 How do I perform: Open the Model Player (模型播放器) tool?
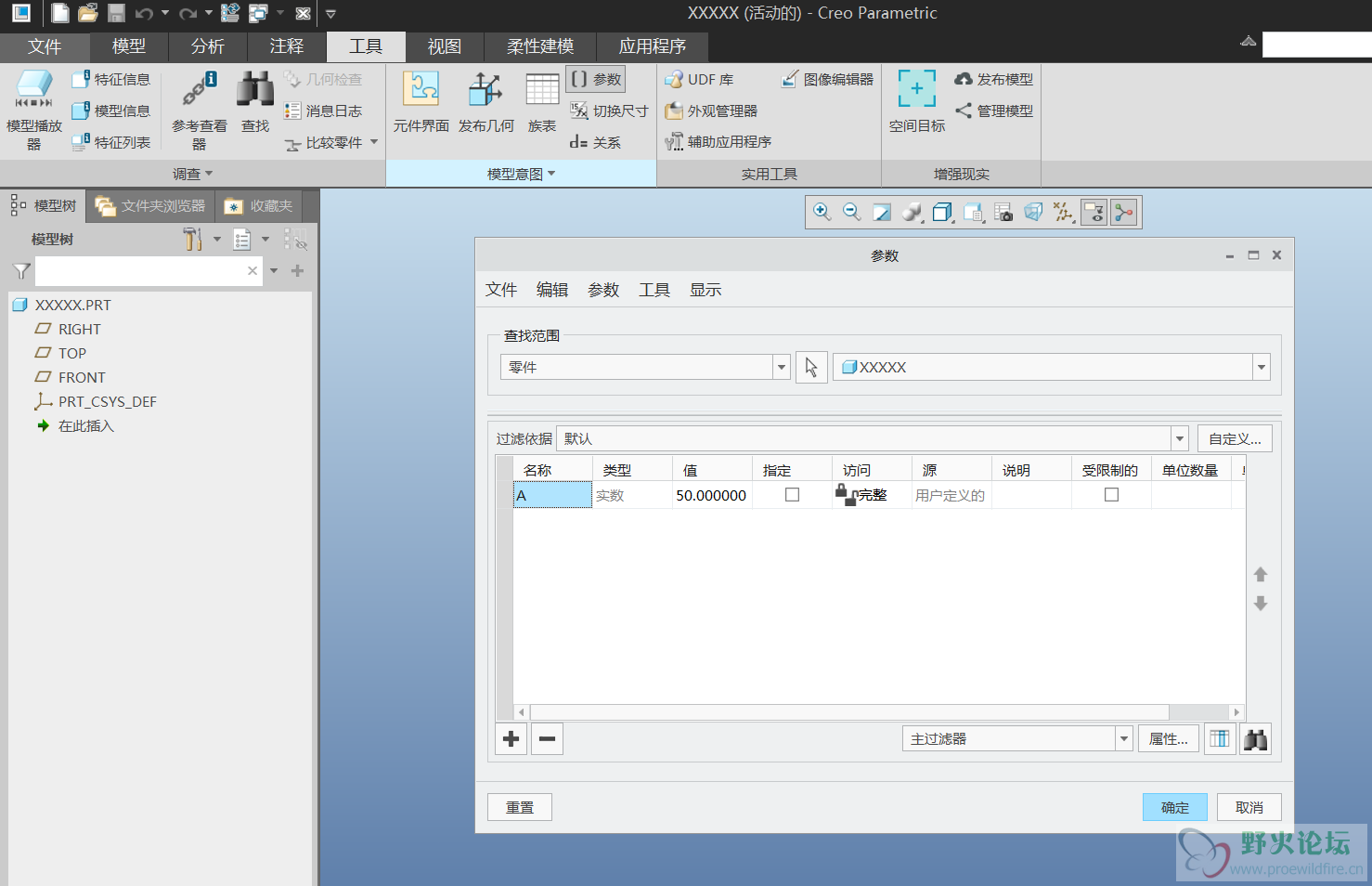click(34, 110)
